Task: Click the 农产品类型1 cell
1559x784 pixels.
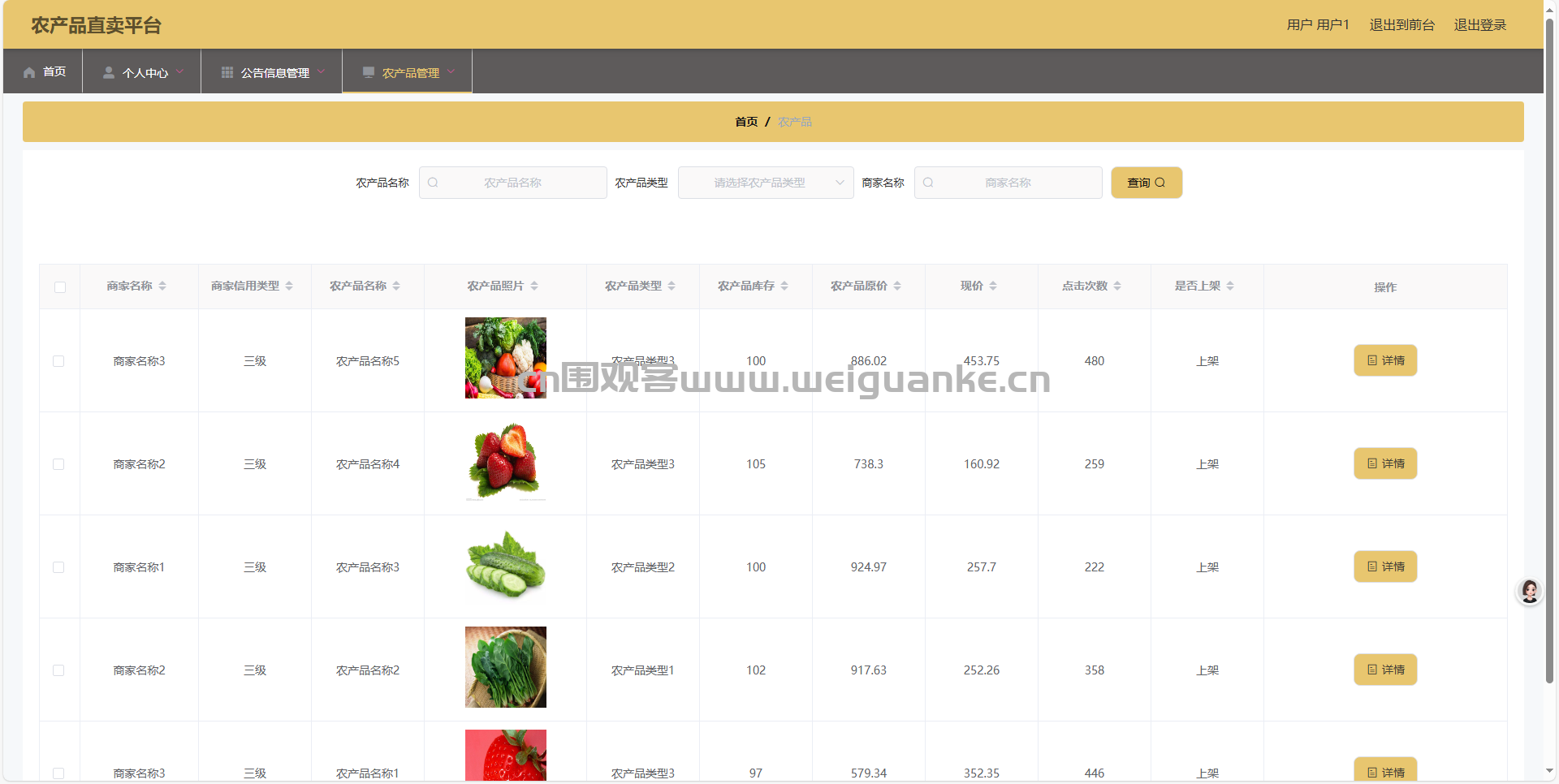Action: [643, 670]
